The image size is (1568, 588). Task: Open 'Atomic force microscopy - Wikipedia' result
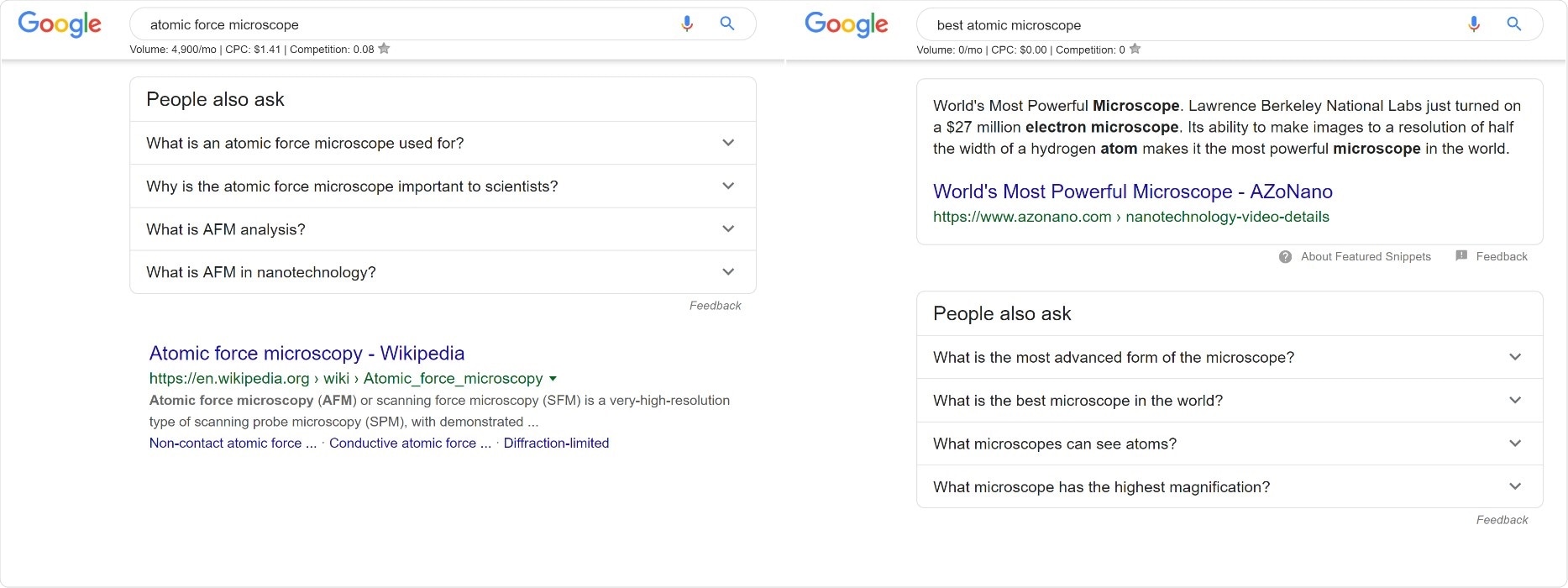(307, 353)
